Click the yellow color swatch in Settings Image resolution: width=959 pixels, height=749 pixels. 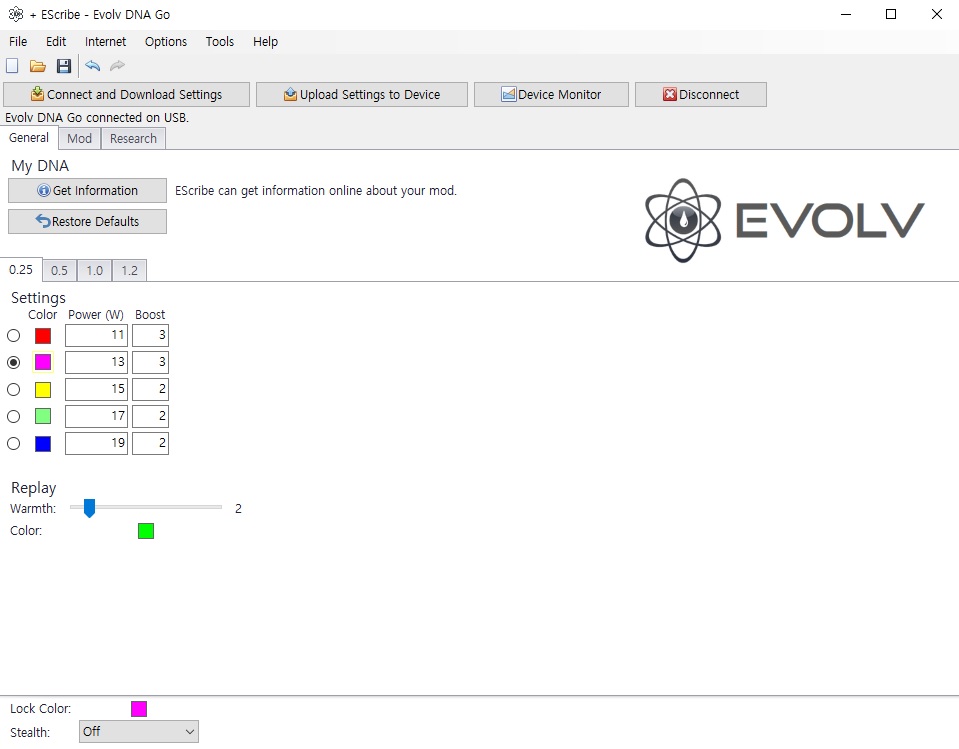pos(43,389)
